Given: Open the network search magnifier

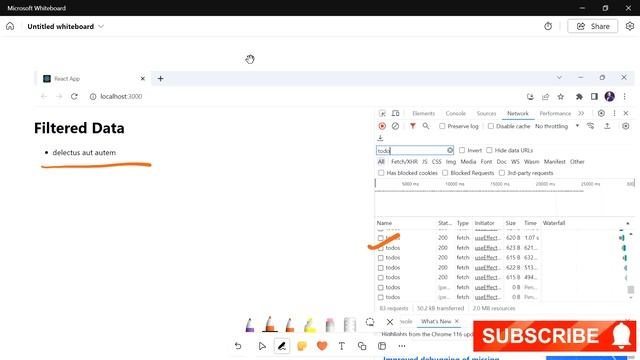Looking at the screenshot, I should [x=426, y=126].
